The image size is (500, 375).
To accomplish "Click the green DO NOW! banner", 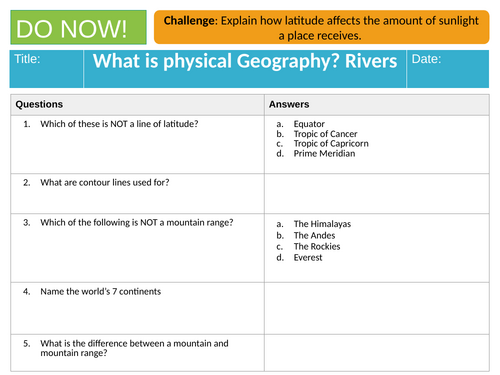I will pos(78,27).
